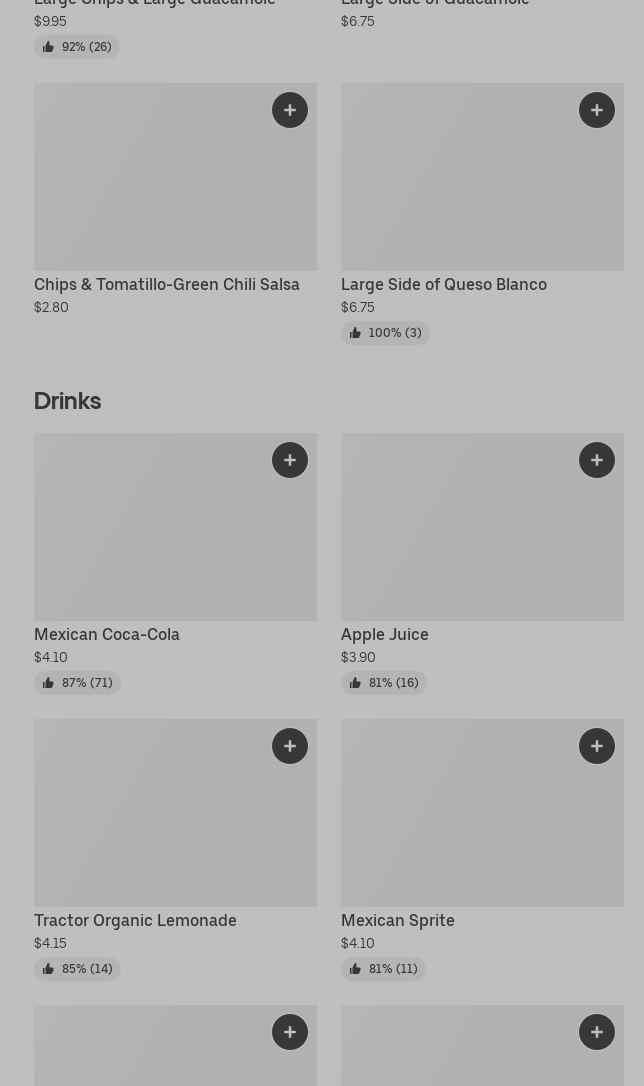Click Chips & Tomatillo-Green Chili Salsa title
Image resolution: width=644 pixels, height=1086 pixels.
click(167, 284)
